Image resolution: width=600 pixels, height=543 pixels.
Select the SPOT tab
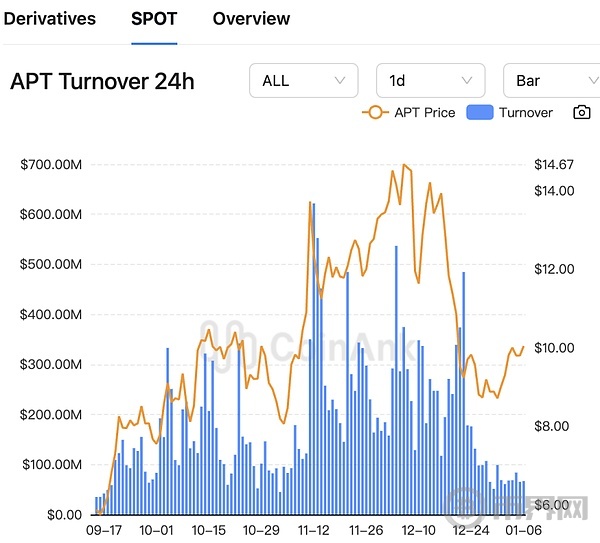[154, 19]
